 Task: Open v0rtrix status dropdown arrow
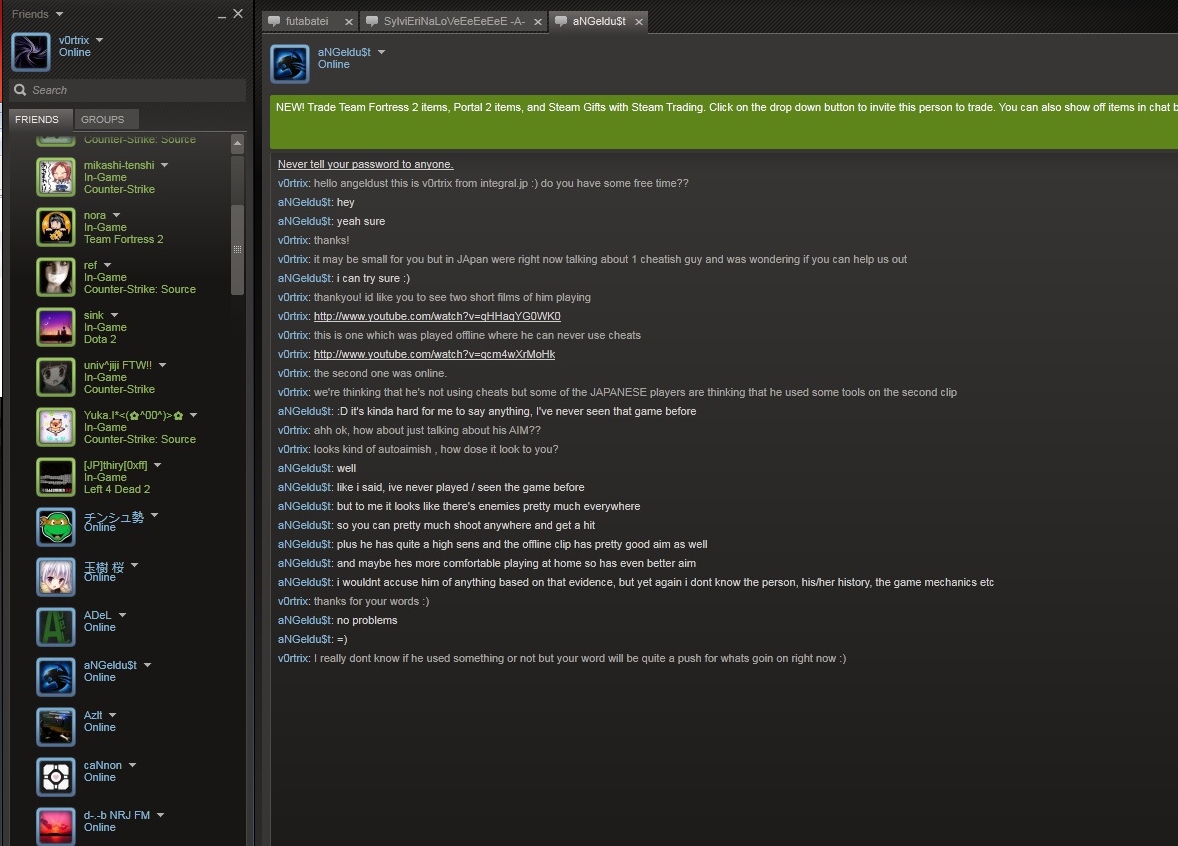(99, 40)
